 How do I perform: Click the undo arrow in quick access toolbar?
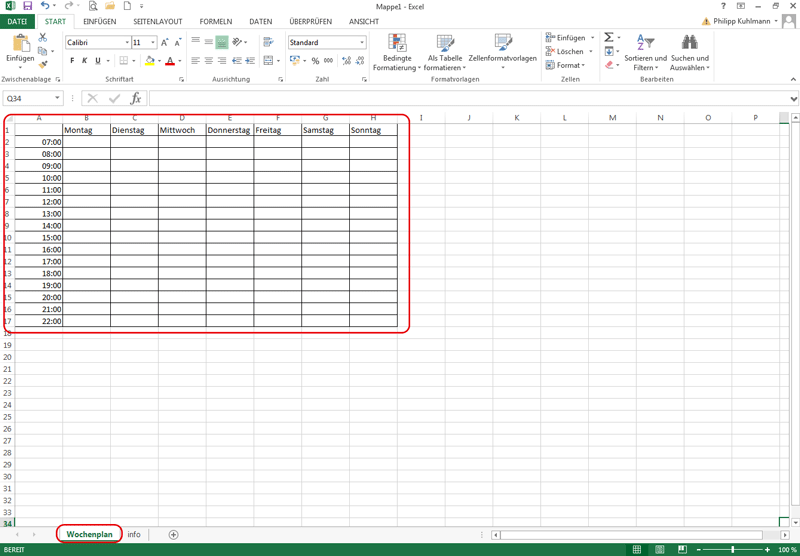pos(45,6)
